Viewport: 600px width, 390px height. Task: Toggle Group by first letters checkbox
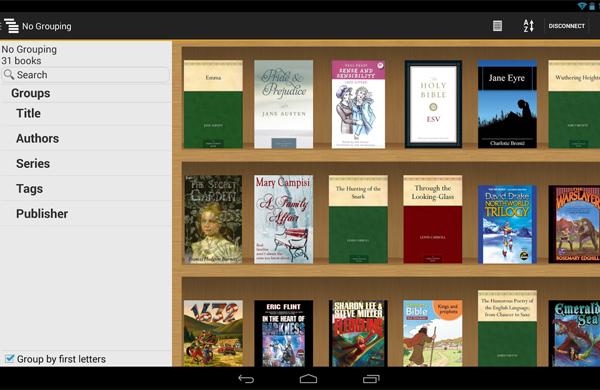[10, 359]
